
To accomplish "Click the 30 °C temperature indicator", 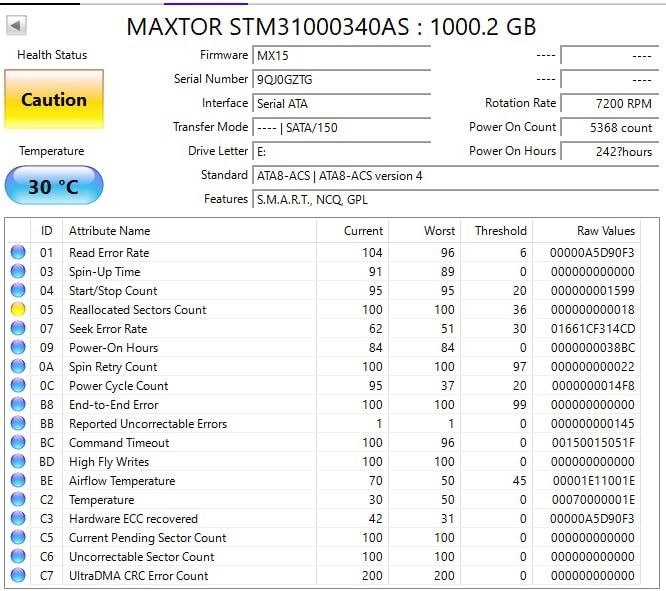I will pyautogui.click(x=54, y=186).
